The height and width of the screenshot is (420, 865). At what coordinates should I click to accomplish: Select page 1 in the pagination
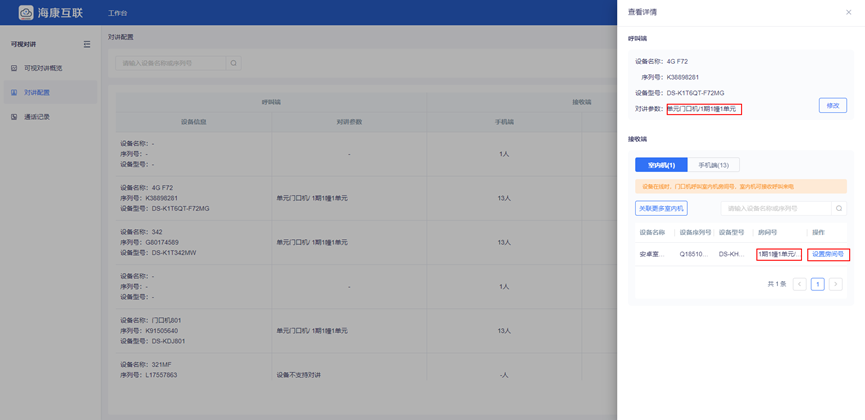pos(817,285)
